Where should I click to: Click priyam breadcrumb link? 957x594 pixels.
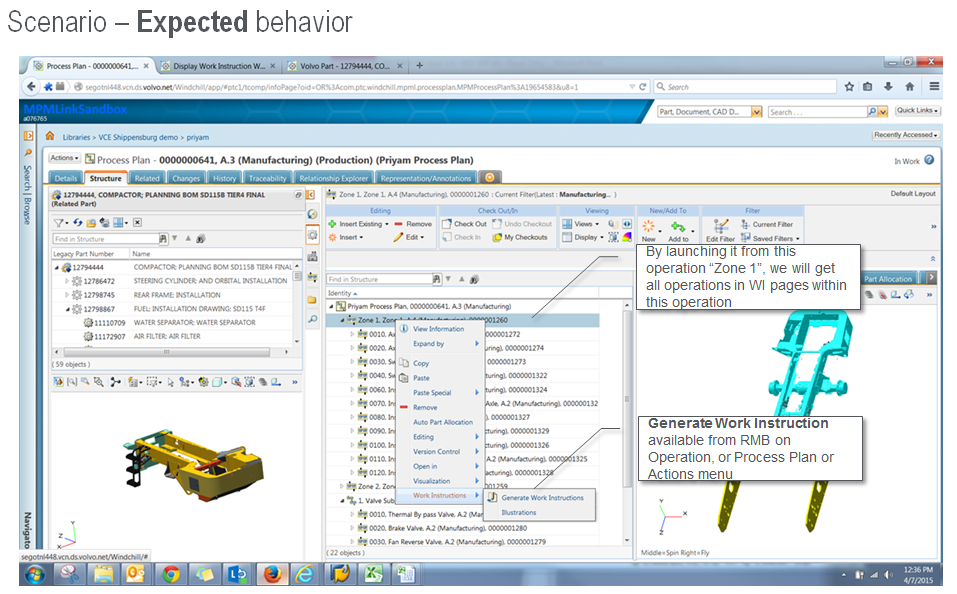pos(197,137)
